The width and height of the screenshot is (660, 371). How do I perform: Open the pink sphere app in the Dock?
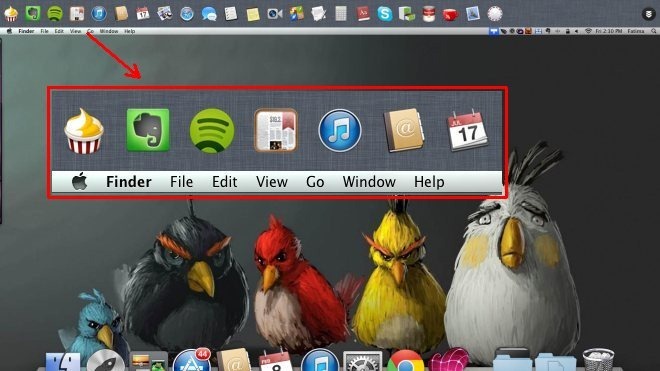pyautogui.click(x=449, y=360)
